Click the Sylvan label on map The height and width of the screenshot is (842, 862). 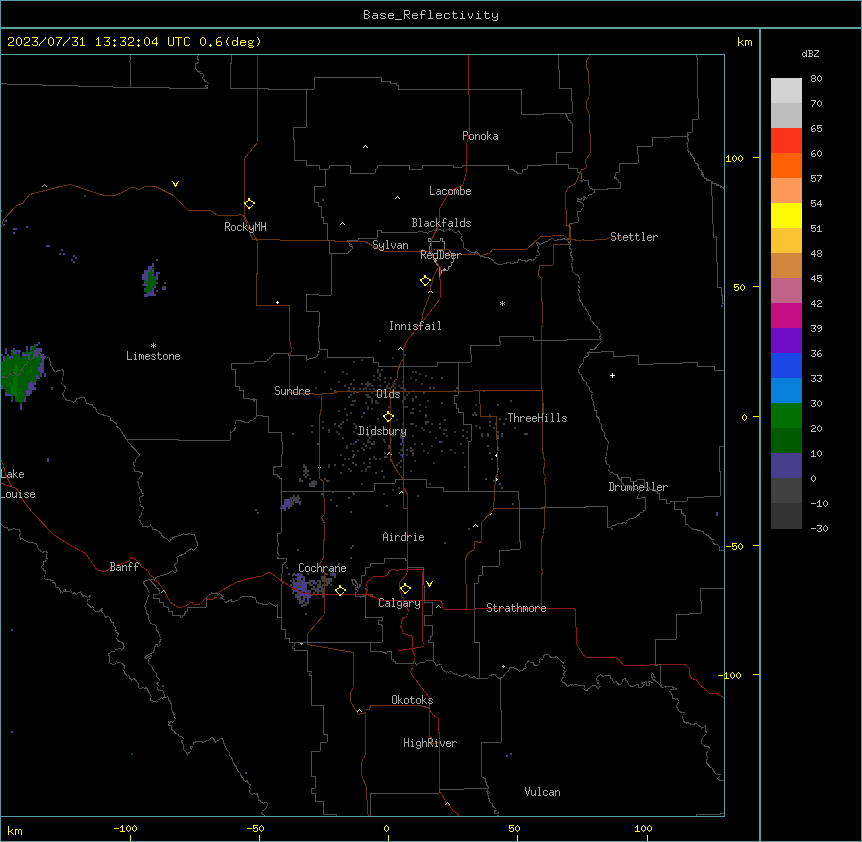coord(390,245)
